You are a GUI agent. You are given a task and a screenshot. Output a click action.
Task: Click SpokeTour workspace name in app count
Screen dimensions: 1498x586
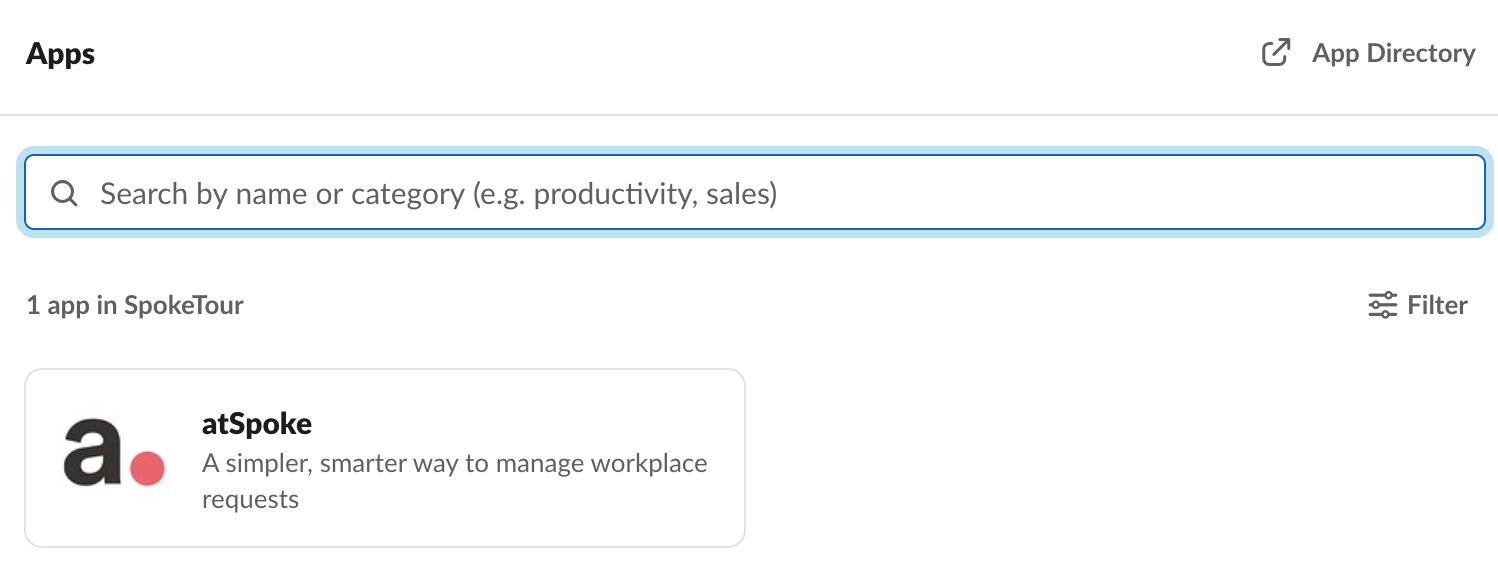tap(184, 305)
